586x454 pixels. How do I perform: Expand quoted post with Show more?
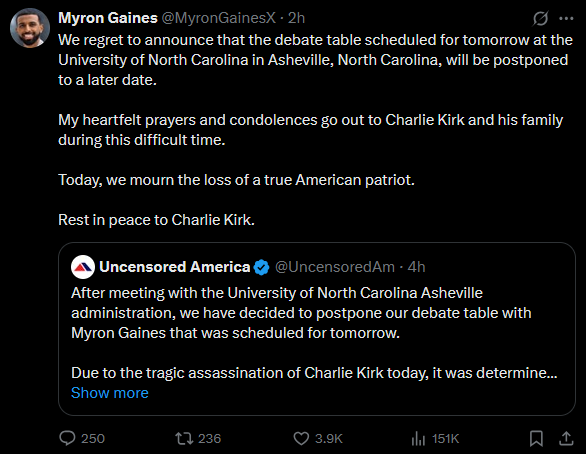(x=110, y=393)
